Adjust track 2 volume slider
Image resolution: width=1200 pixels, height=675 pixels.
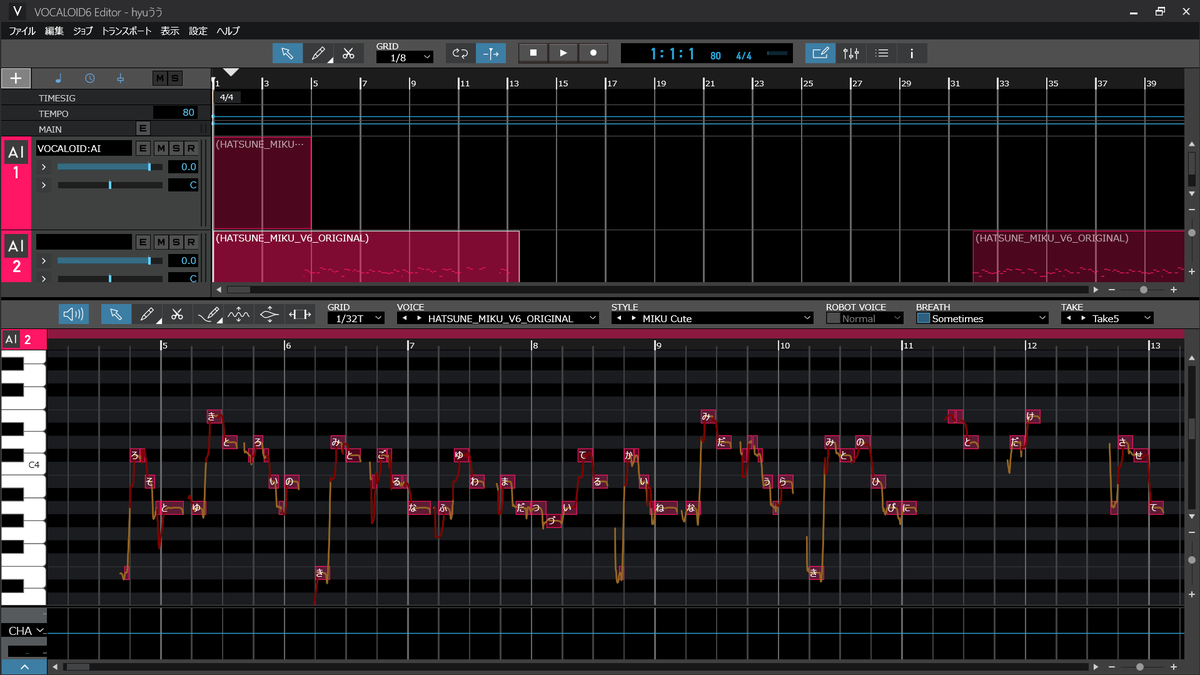click(109, 261)
